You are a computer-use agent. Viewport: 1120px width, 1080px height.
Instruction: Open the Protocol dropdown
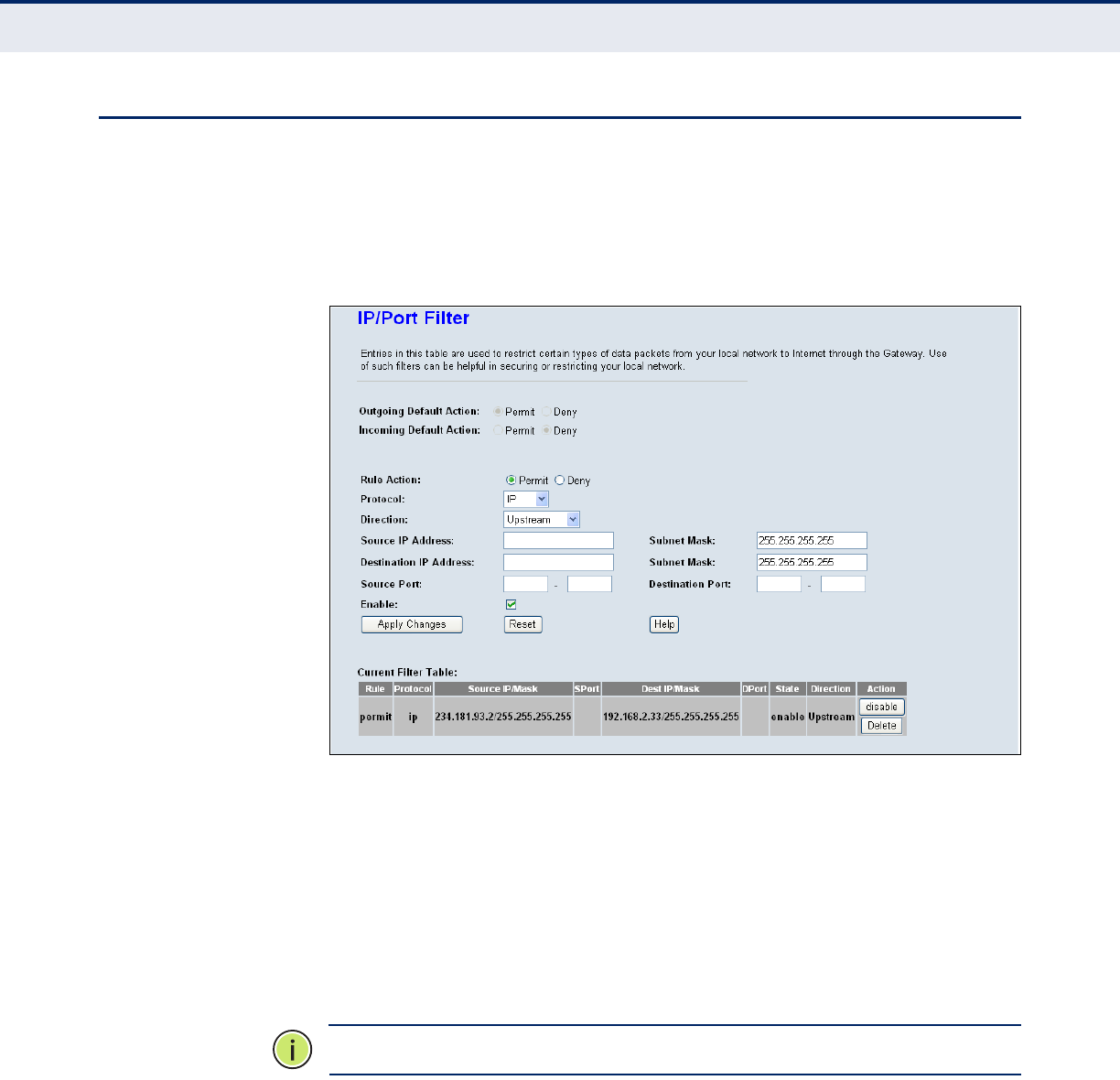[x=526, y=499]
